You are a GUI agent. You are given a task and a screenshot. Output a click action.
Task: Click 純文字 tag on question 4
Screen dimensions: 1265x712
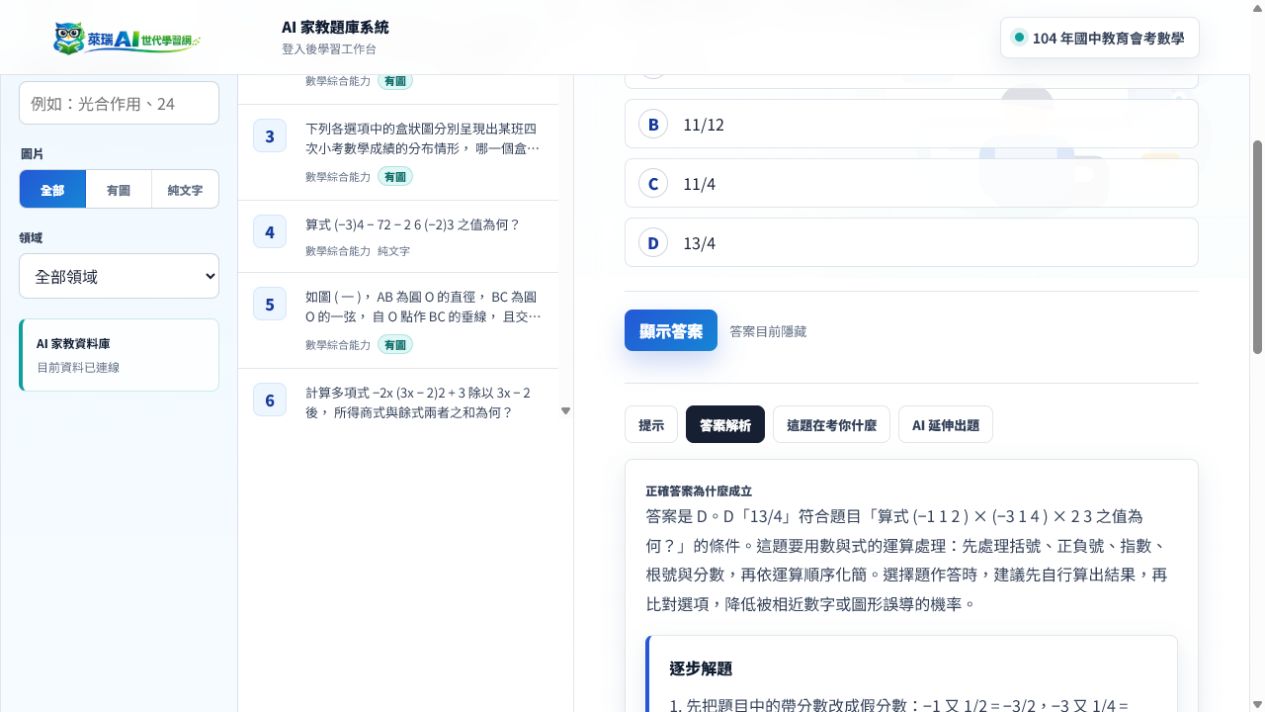(x=394, y=251)
